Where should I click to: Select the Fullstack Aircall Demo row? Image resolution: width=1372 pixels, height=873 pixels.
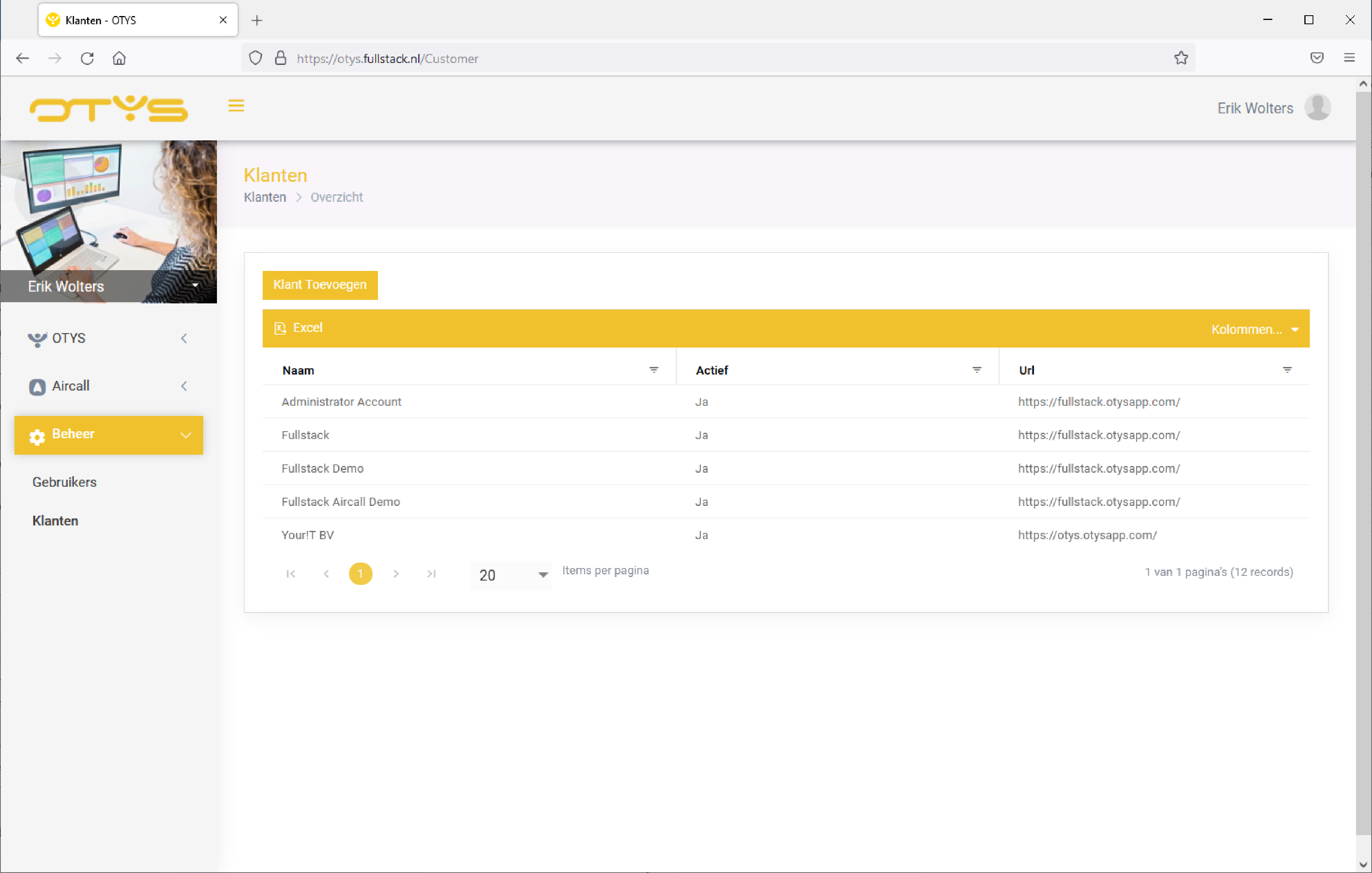786,502
